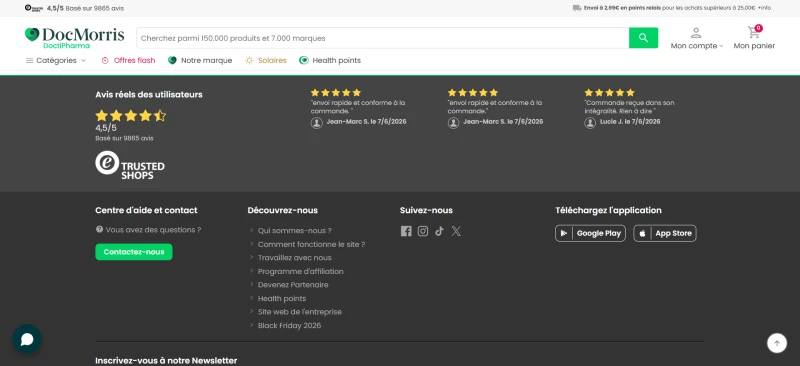800x366 pixels.
Task: Click the Catégories hamburger icon
Action: click(30, 60)
